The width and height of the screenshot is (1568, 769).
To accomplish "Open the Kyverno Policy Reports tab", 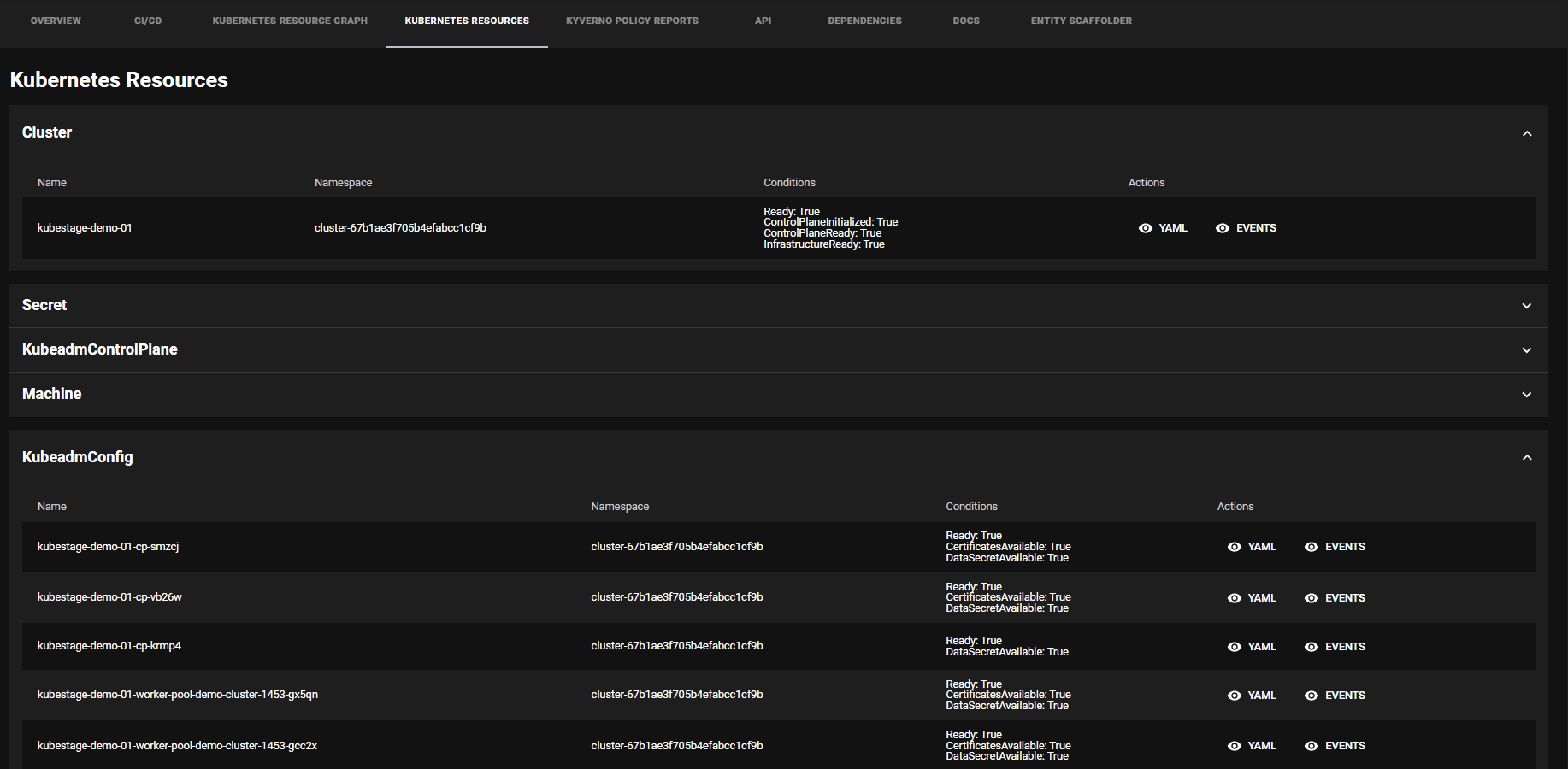I will pos(632,21).
